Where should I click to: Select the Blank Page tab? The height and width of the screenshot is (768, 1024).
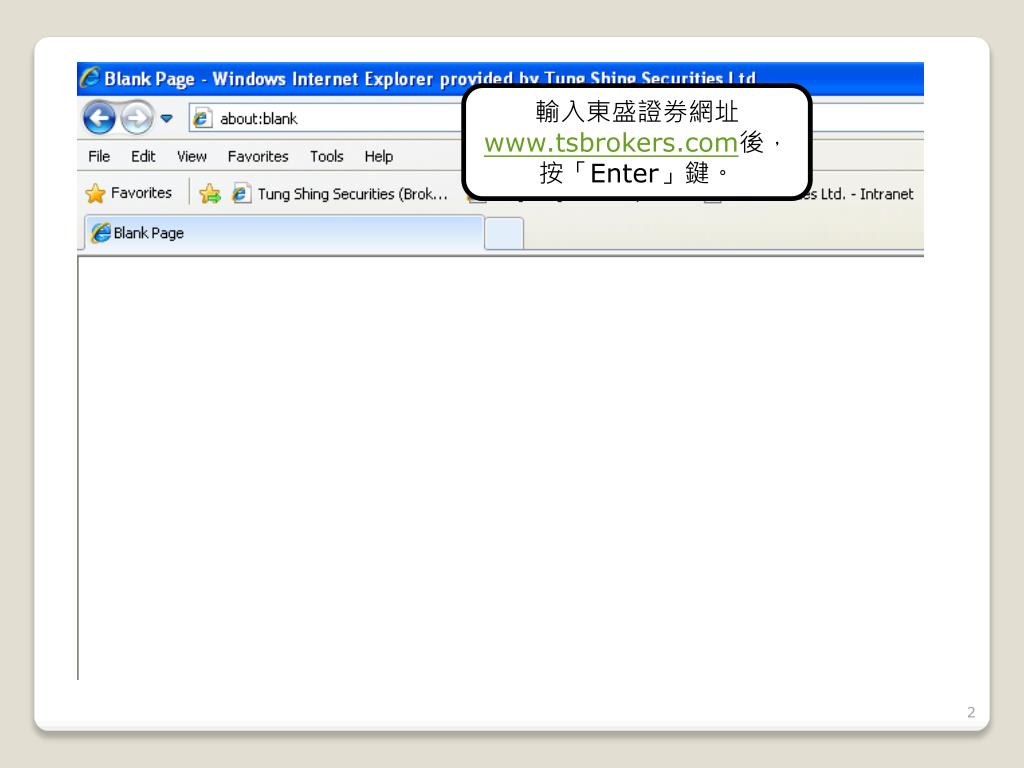pos(285,233)
